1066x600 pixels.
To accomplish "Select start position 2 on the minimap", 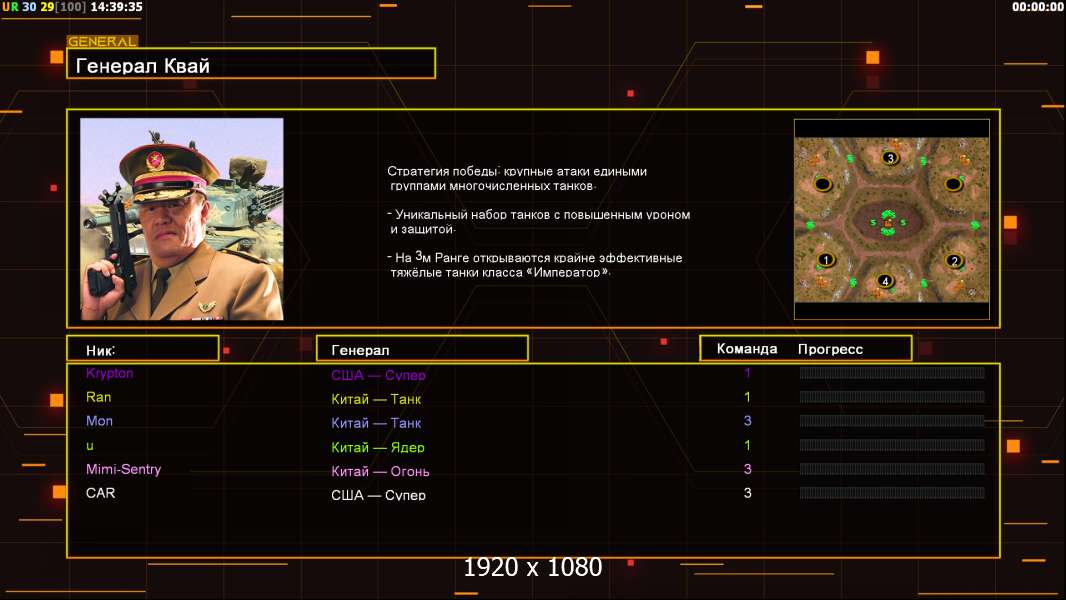I will click(954, 261).
